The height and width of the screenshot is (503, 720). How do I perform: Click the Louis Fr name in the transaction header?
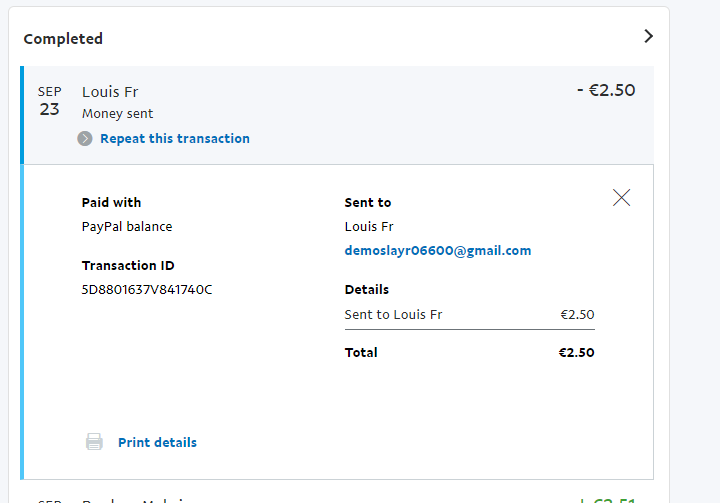110,92
